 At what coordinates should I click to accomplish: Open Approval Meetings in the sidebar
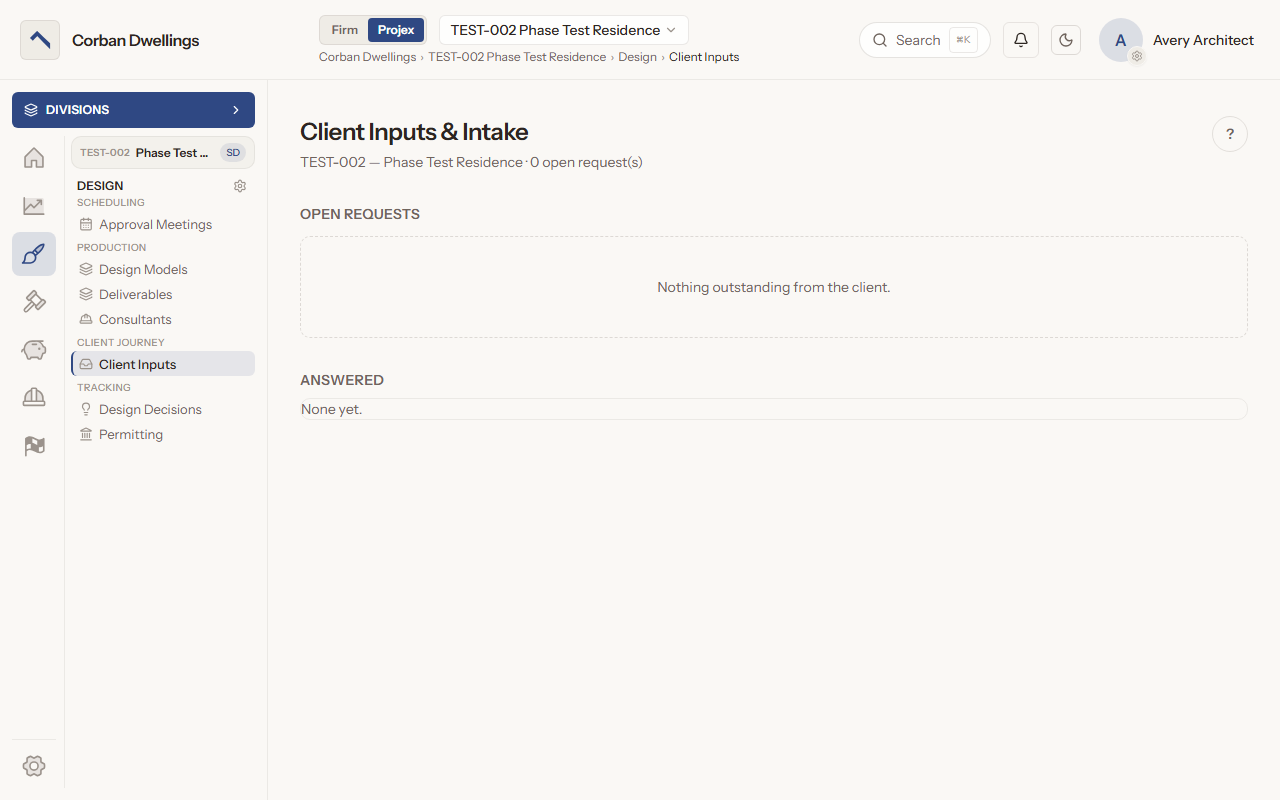point(163,225)
